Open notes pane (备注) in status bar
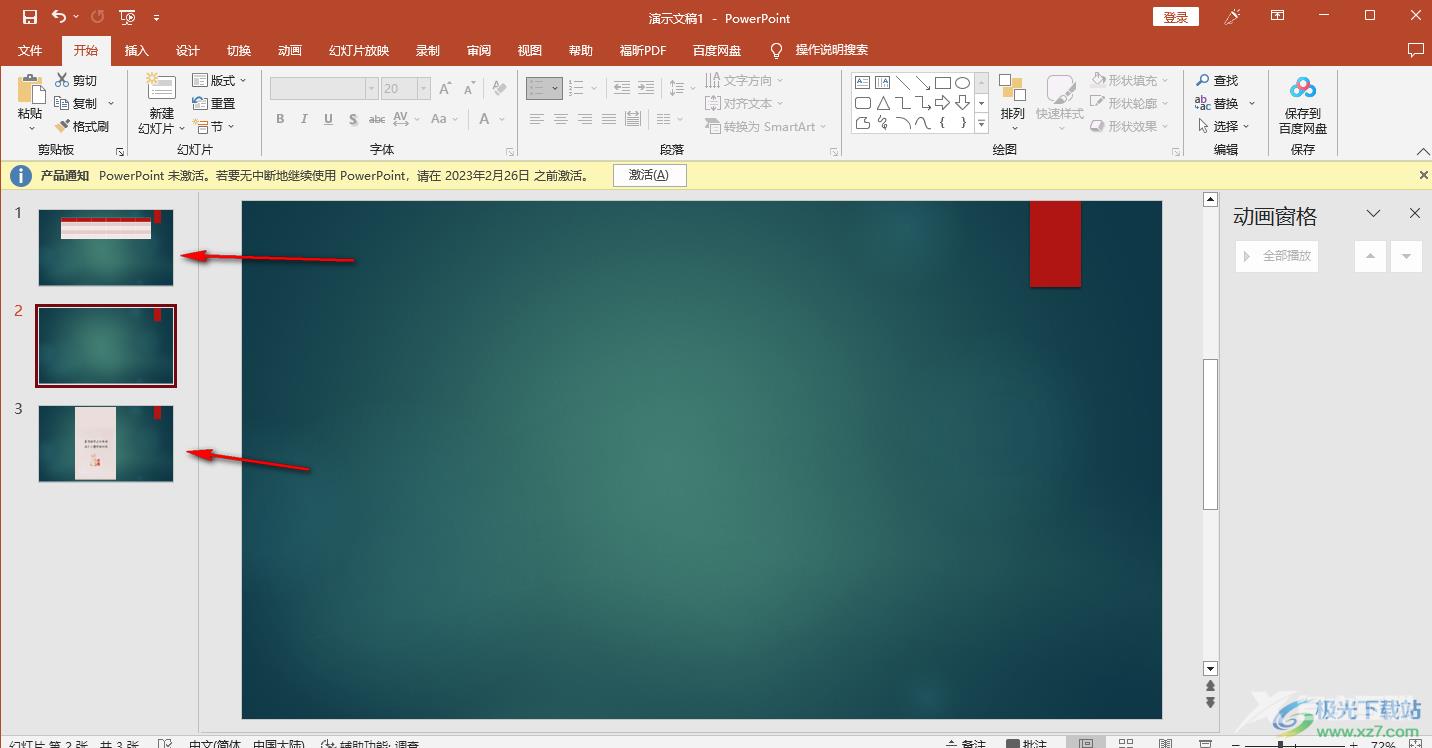This screenshot has width=1432, height=748. pyautogui.click(x=966, y=743)
